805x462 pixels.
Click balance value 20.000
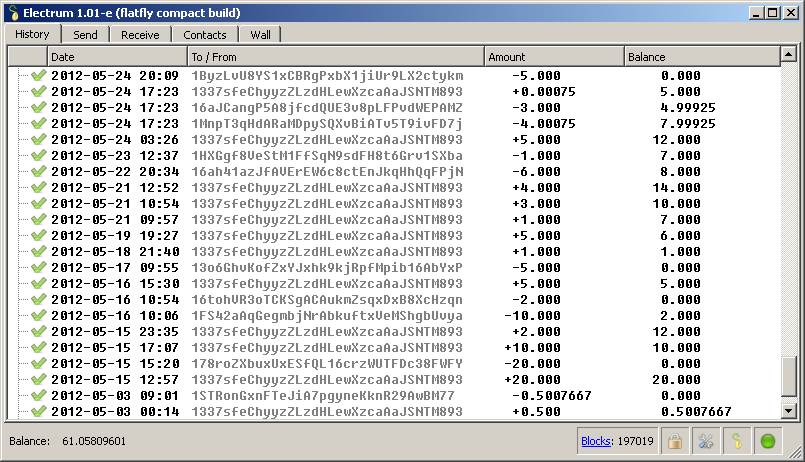pyautogui.click(x=677, y=380)
